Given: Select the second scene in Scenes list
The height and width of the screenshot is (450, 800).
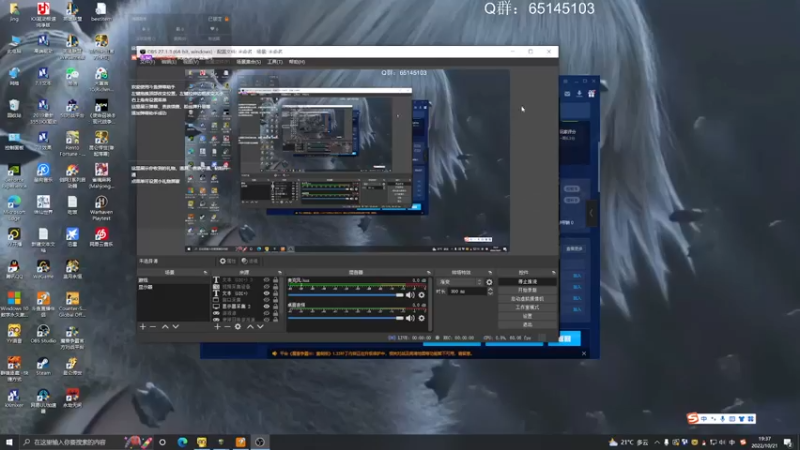Looking at the screenshot, I should [173, 287].
